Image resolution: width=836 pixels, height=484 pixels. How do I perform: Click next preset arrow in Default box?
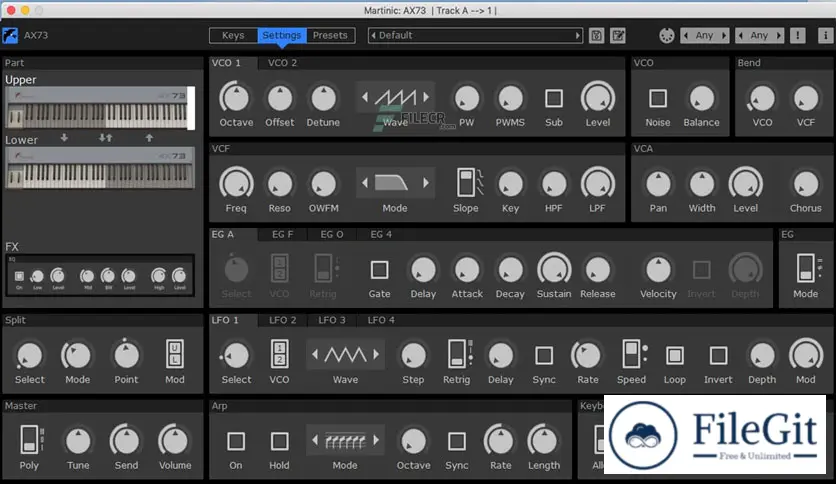[x=577, y=36]
